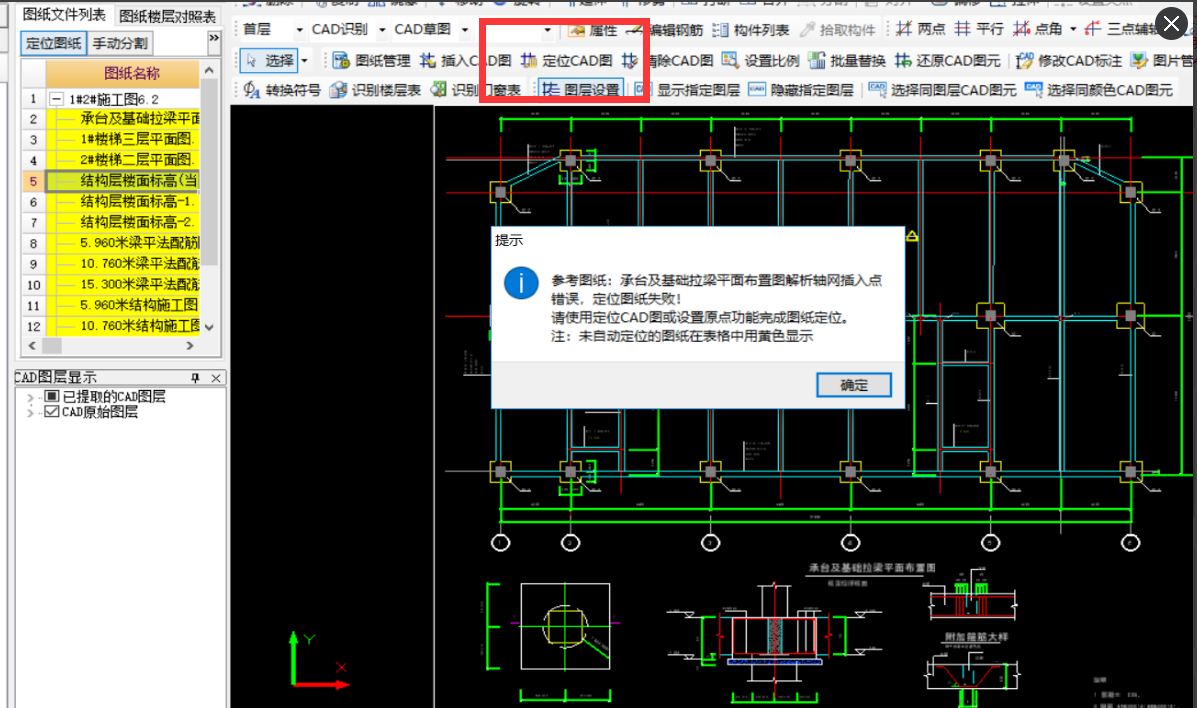
Task: Click row number 10 header cell
Action: coord(34,285)
